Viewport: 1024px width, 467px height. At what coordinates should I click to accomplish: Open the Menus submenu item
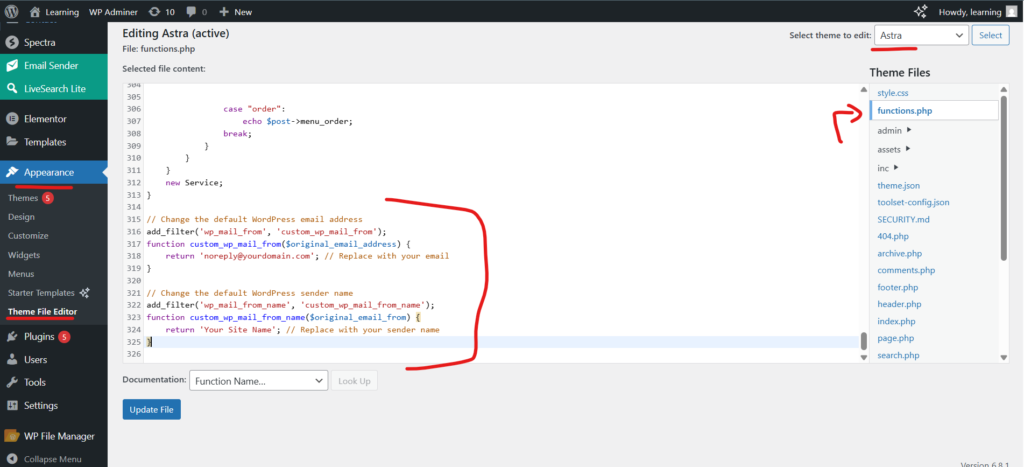[21, 274]
